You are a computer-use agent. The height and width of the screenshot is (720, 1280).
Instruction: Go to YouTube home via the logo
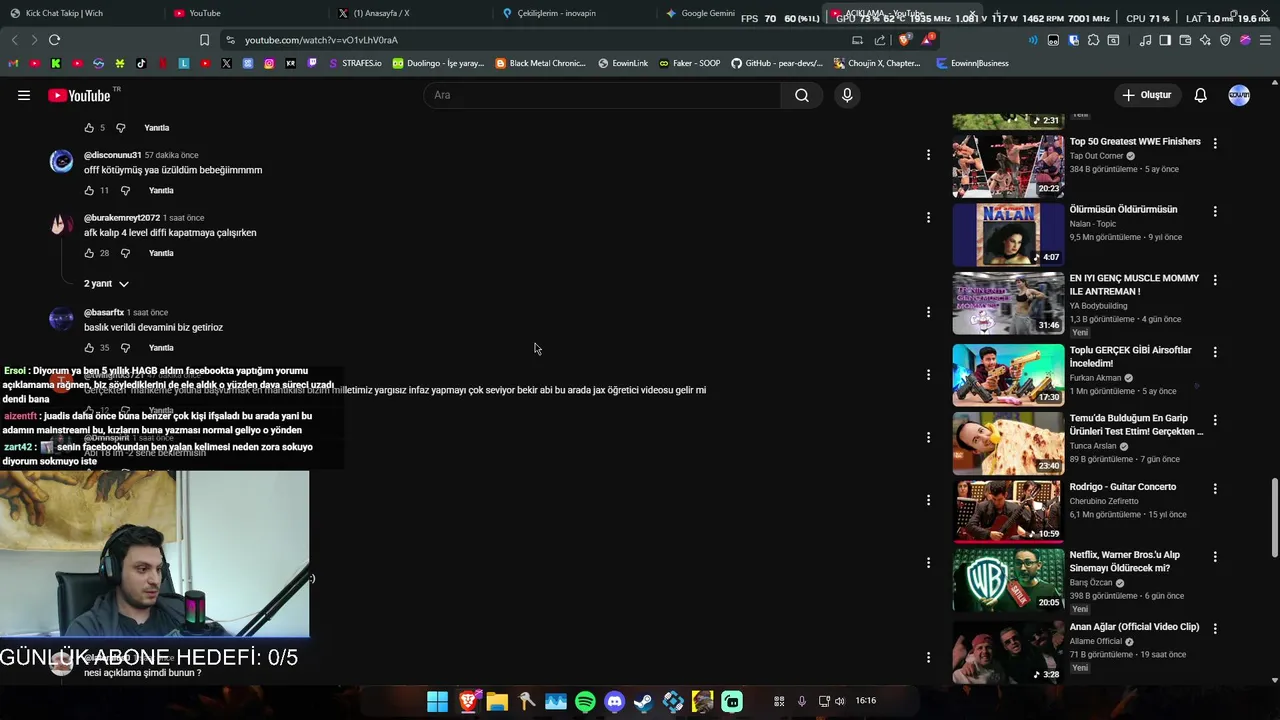click(x=79, y=95)
